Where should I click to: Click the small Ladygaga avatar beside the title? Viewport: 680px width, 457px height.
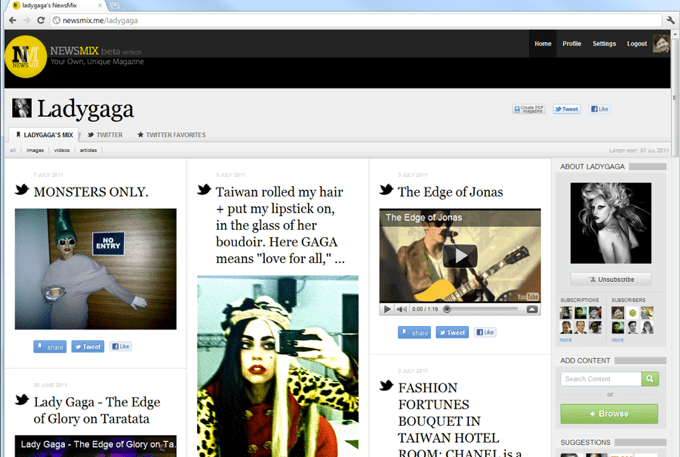coord(22,108)
